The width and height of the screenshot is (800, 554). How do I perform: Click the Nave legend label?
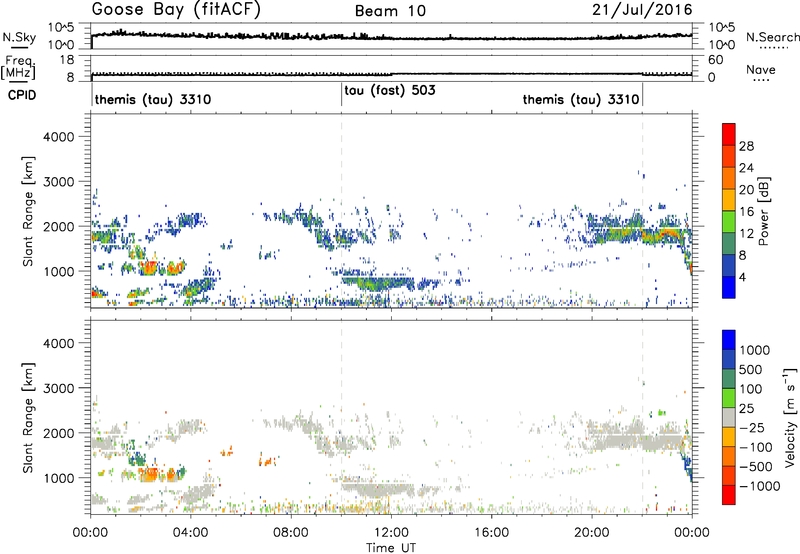761,69
